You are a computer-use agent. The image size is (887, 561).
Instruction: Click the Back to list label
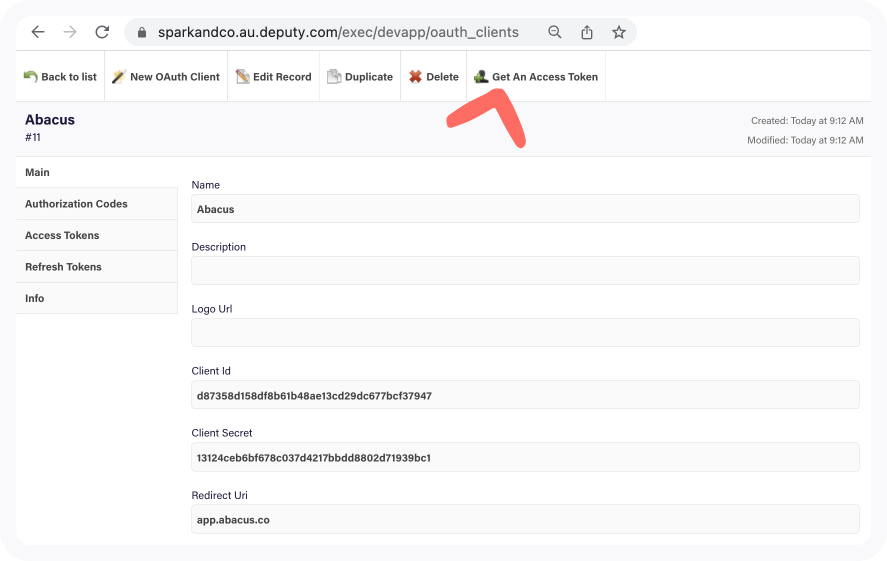click(69, 77)
